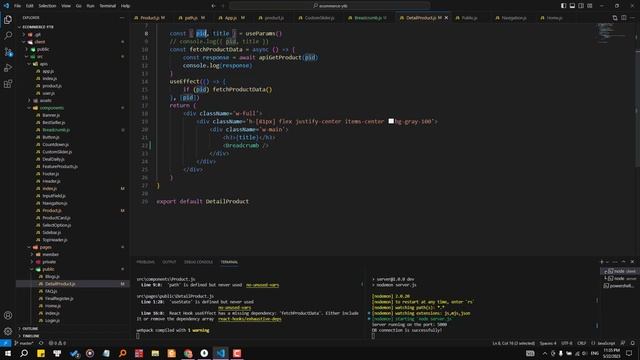Click the command center search box

[330, 6]
